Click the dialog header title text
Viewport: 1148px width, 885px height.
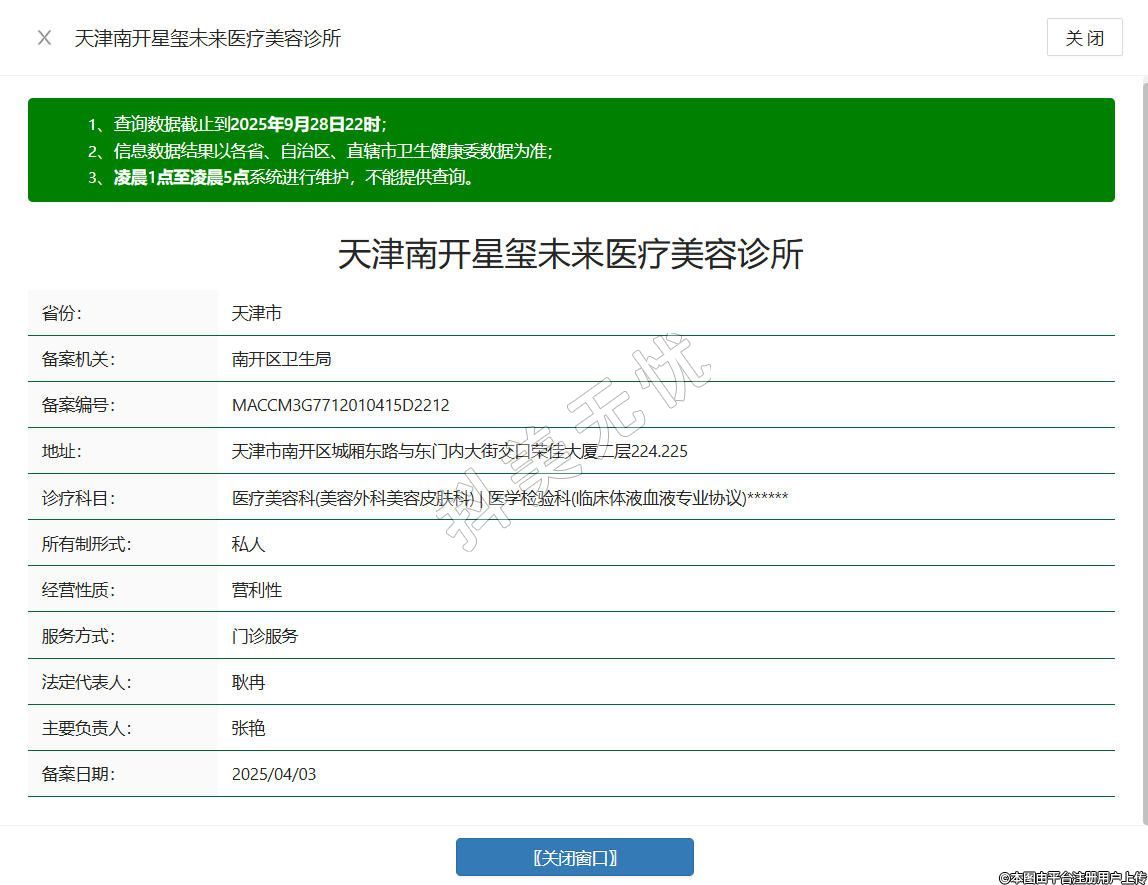(208, 38)
